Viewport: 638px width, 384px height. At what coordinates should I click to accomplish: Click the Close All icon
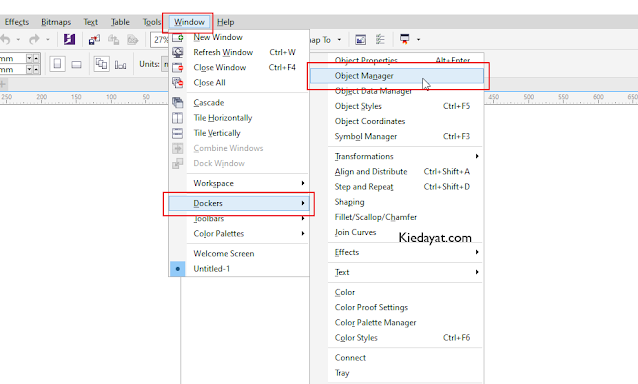[x=178, y=83]
